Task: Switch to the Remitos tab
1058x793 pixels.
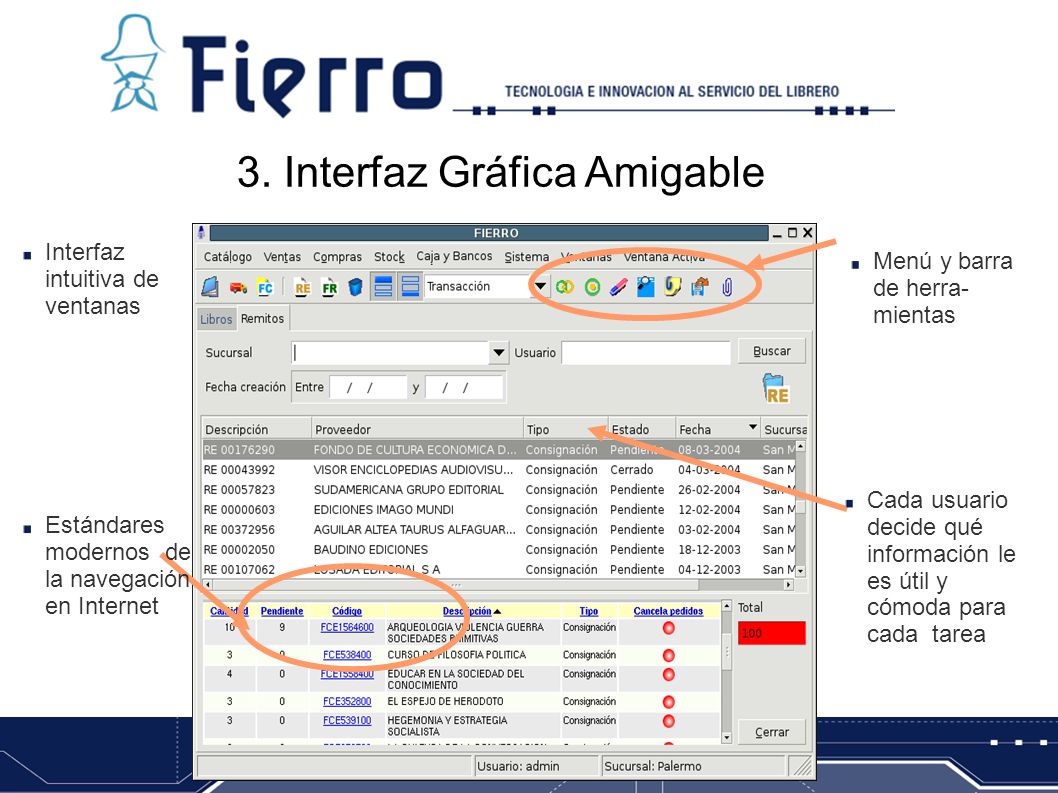Action: point(262,319)
